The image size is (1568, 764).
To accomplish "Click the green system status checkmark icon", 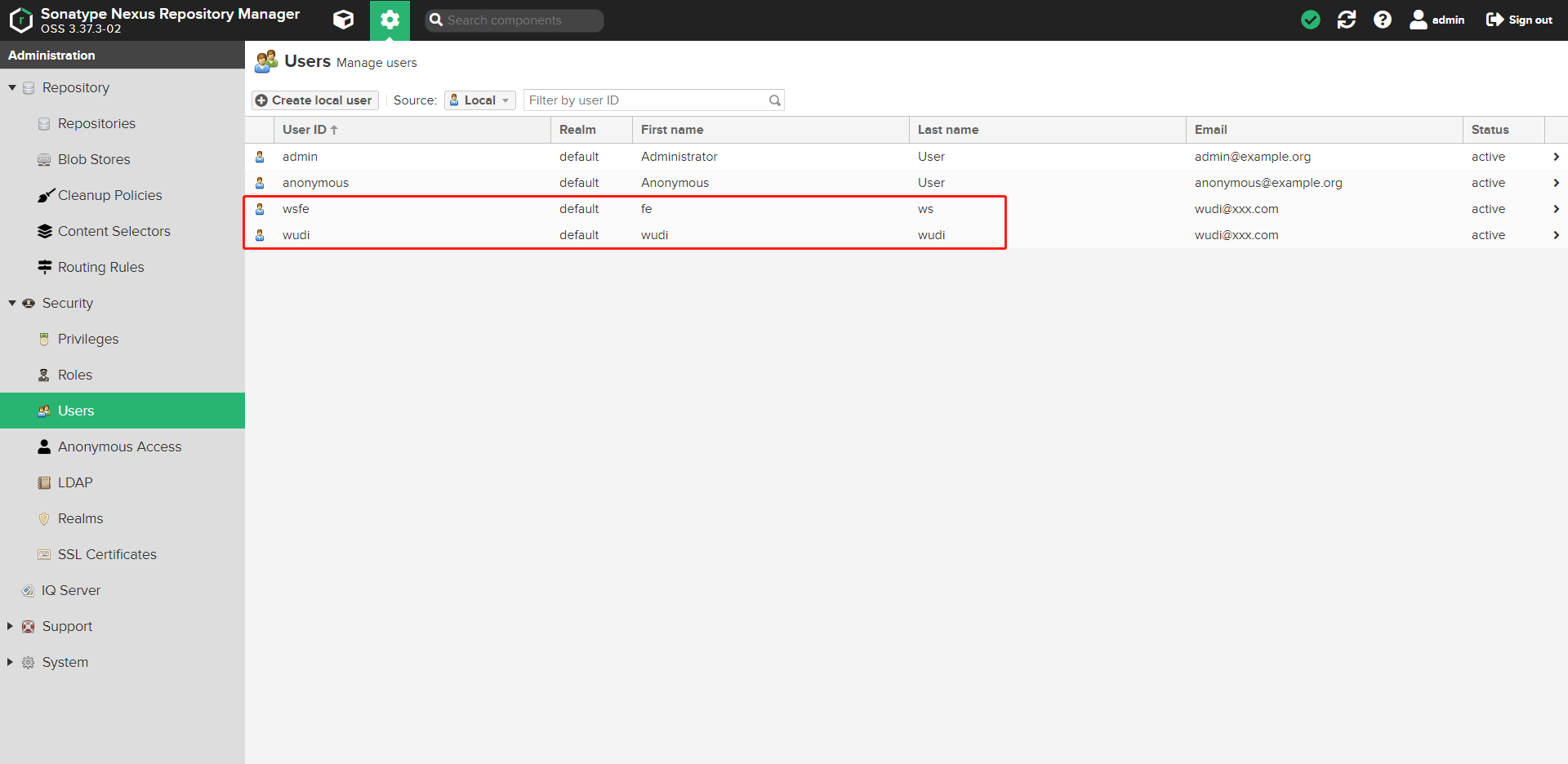I will pos(1311,20).
